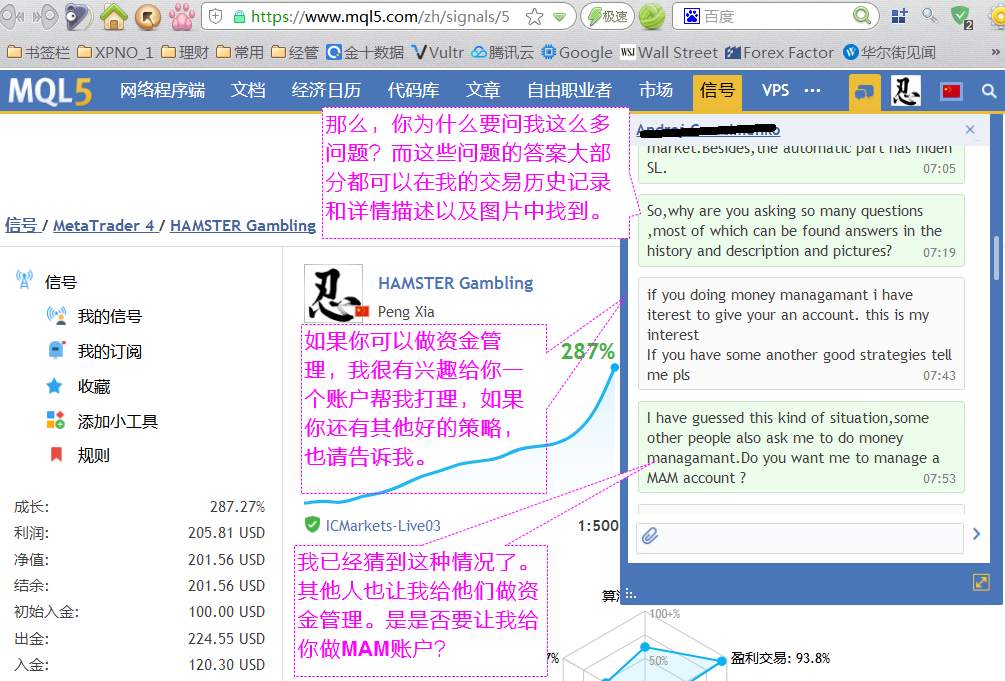Click the 信号 sidebar heading

[61, 282]
